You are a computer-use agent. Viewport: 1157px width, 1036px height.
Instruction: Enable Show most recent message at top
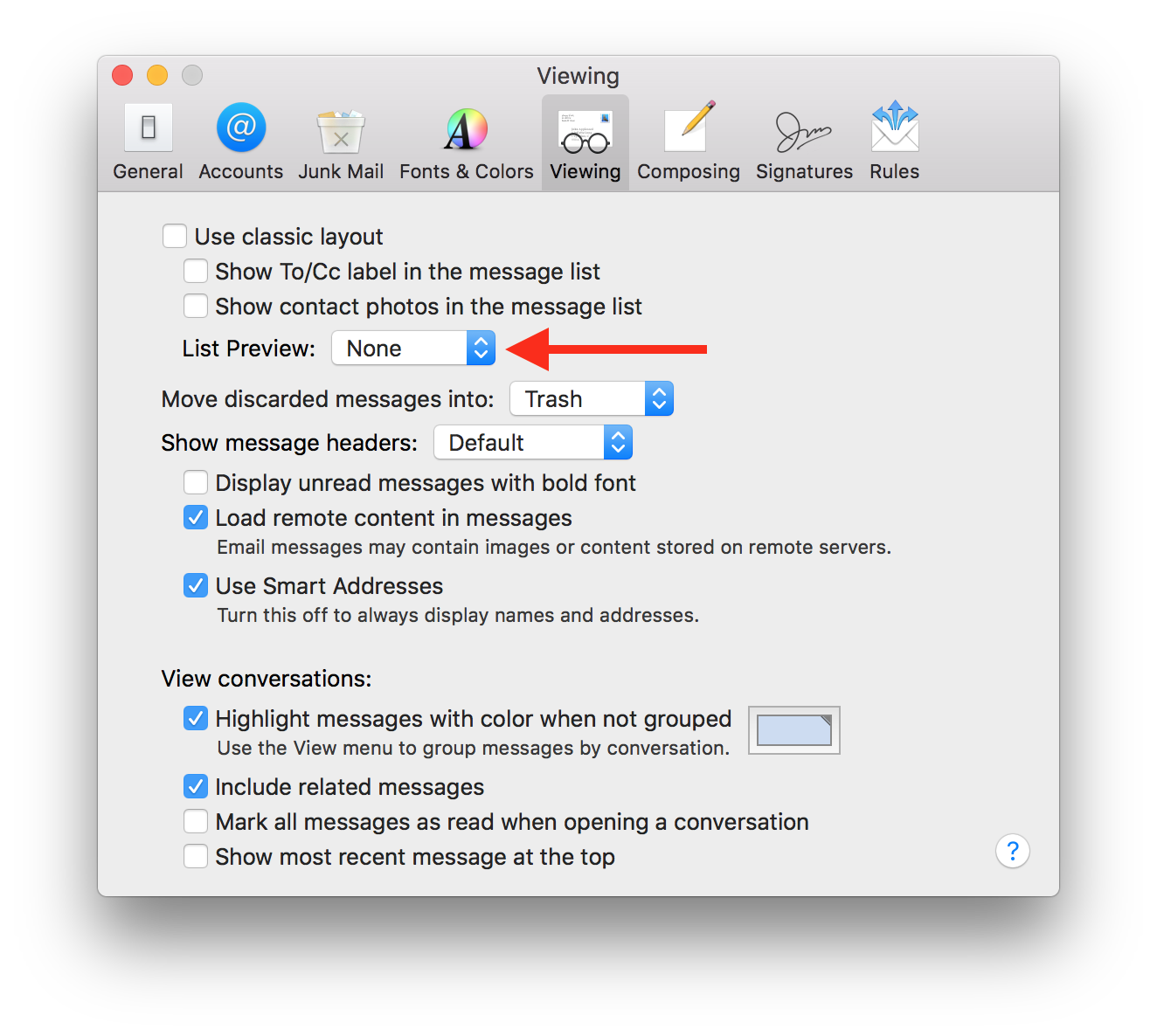click(x=196, y=856)
